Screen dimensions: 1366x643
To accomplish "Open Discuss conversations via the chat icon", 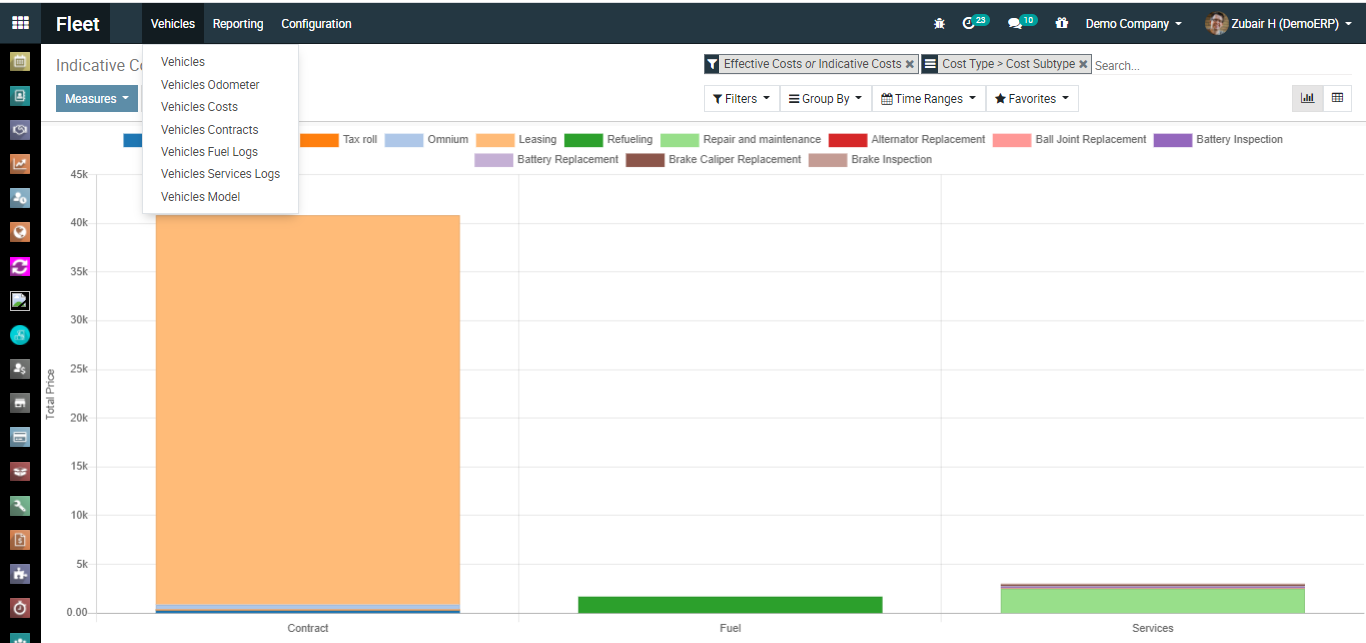I will [x=1014, y=22].
